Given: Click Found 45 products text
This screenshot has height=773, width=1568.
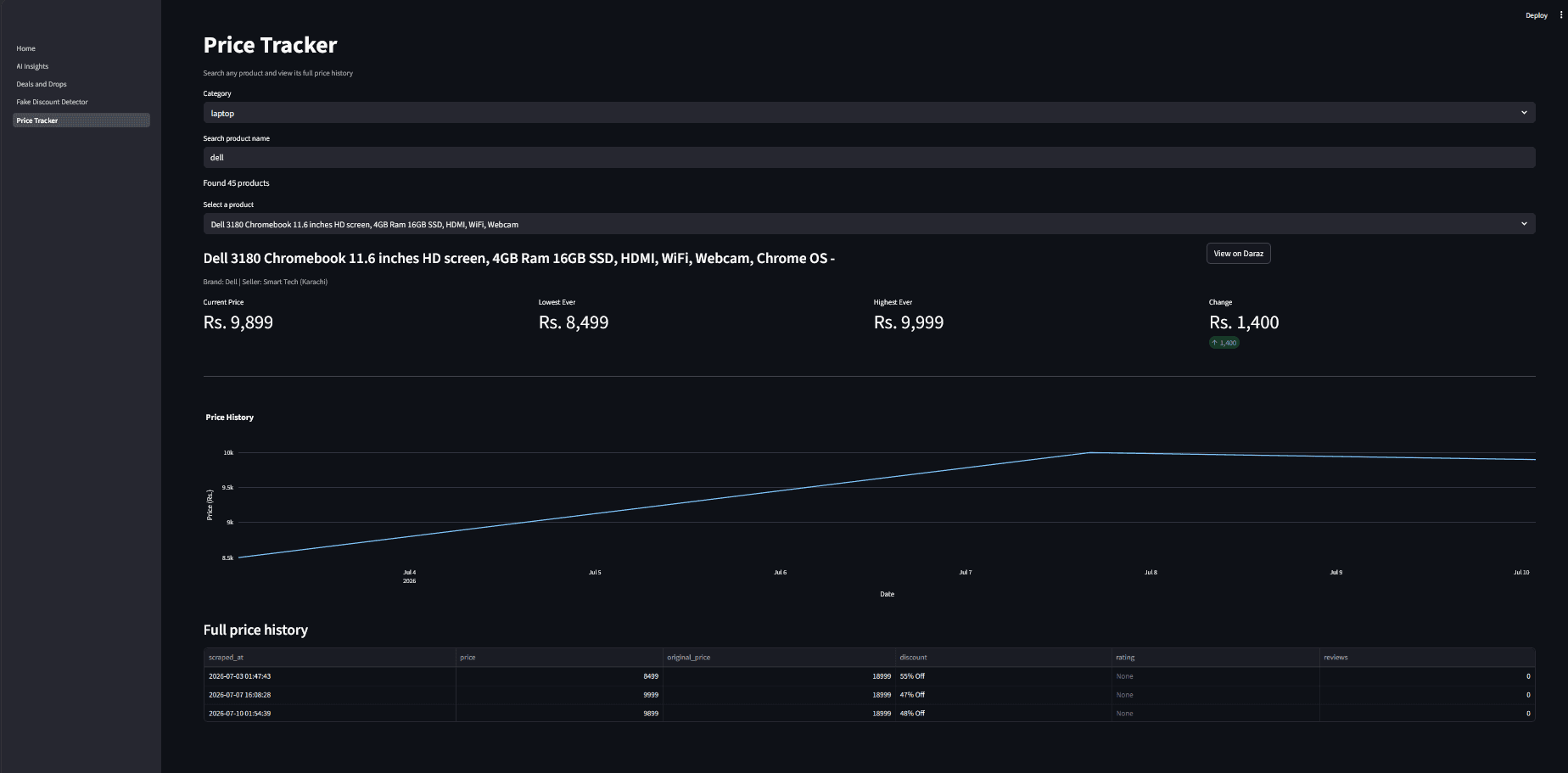Looking at the screenshot, I should (x=236, y=183).
